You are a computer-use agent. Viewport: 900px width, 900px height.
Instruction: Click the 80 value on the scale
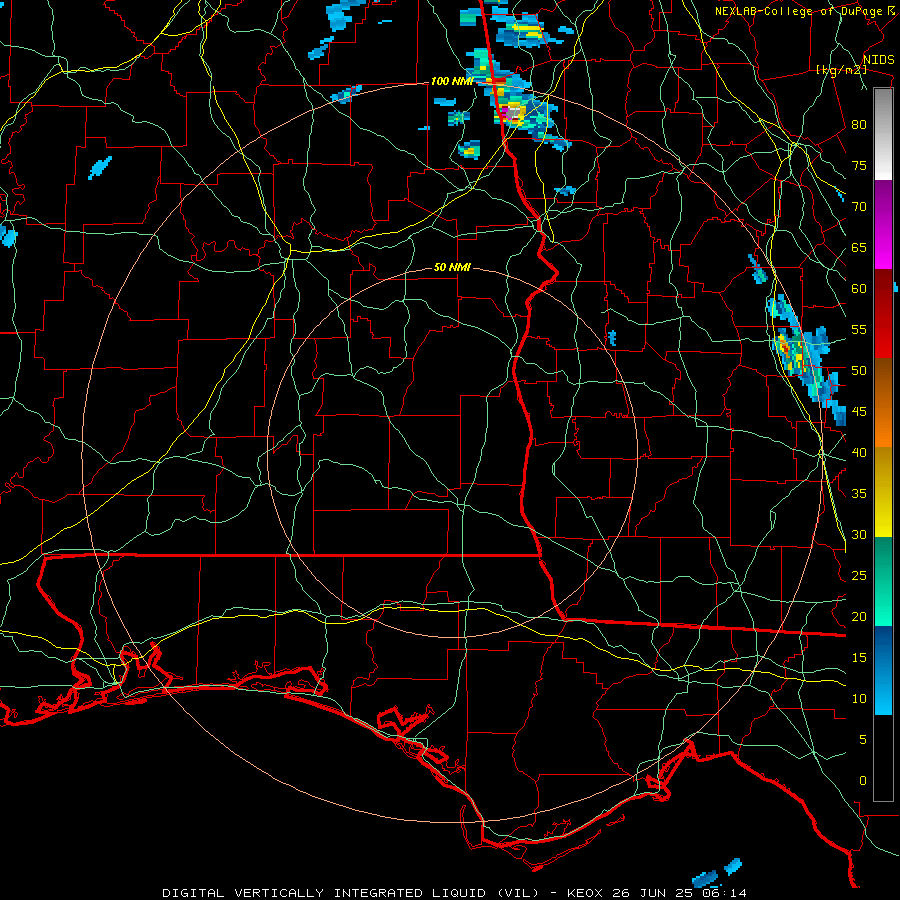(x=859, y=125)
